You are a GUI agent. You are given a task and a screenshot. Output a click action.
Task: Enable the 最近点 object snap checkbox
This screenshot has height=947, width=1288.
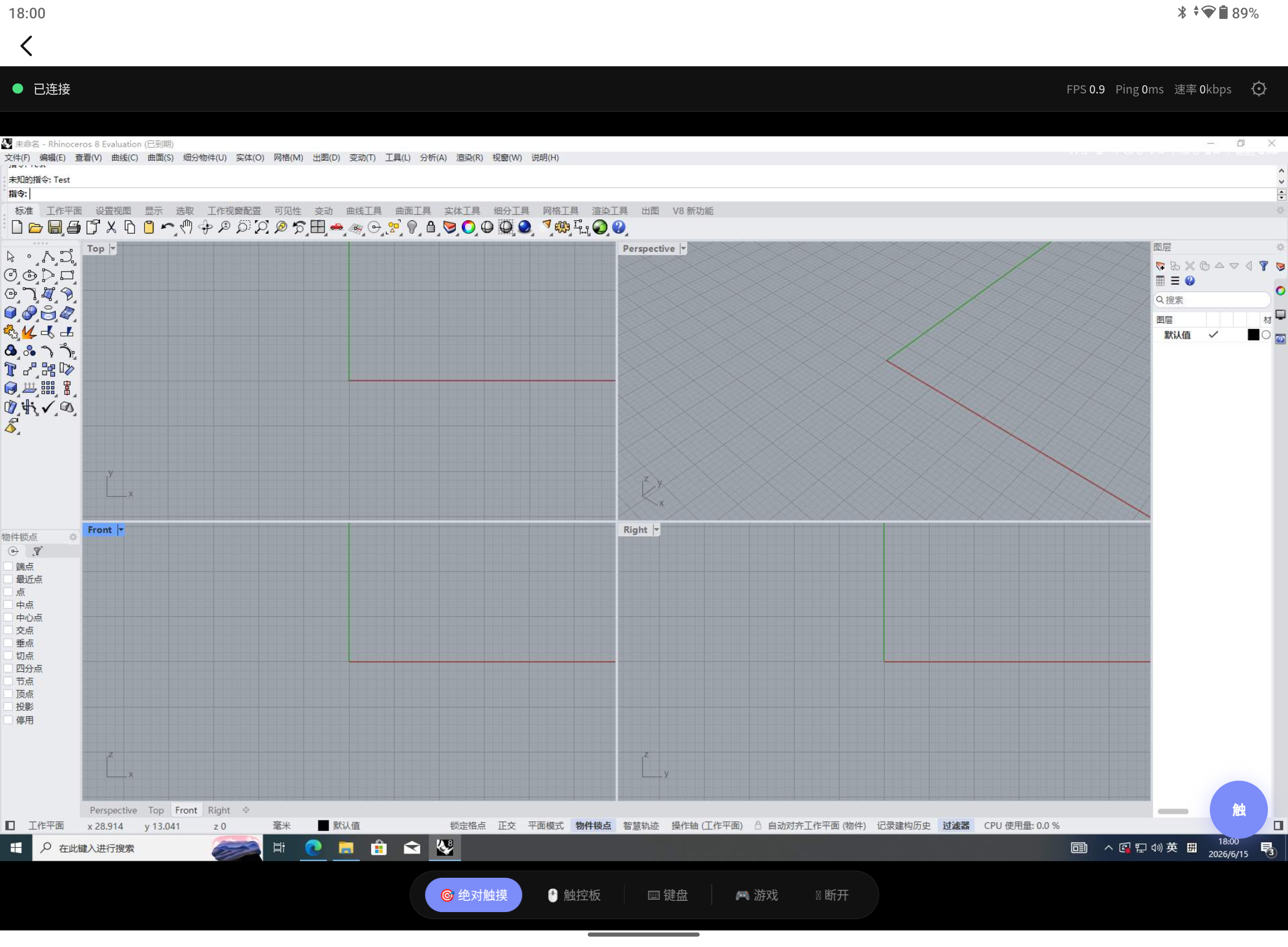point(8,579)
